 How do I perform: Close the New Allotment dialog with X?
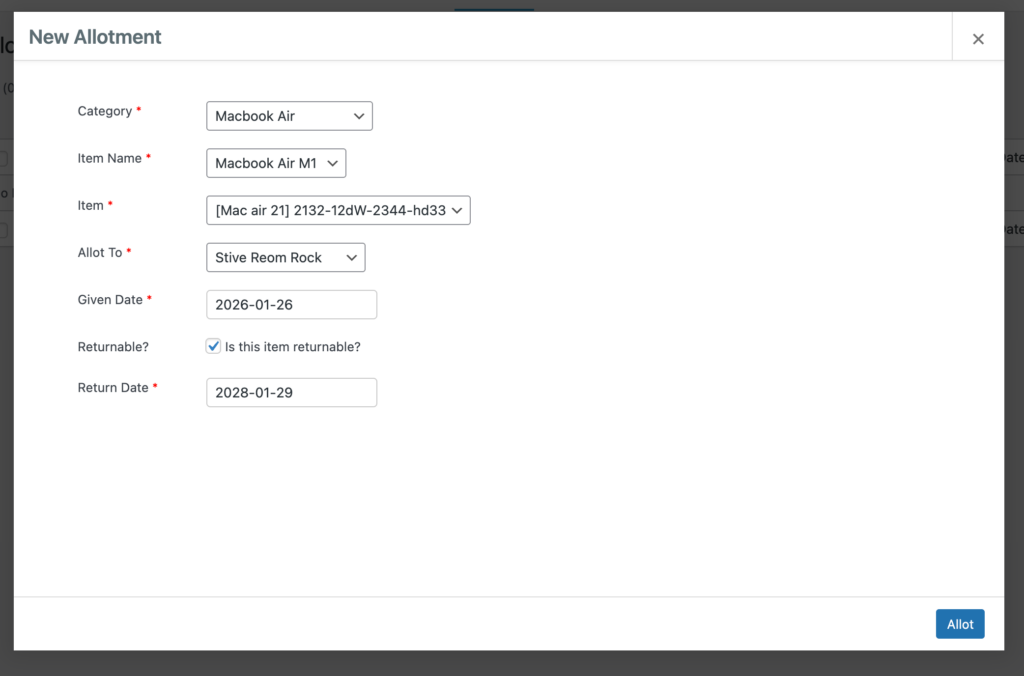click(978, 39)
